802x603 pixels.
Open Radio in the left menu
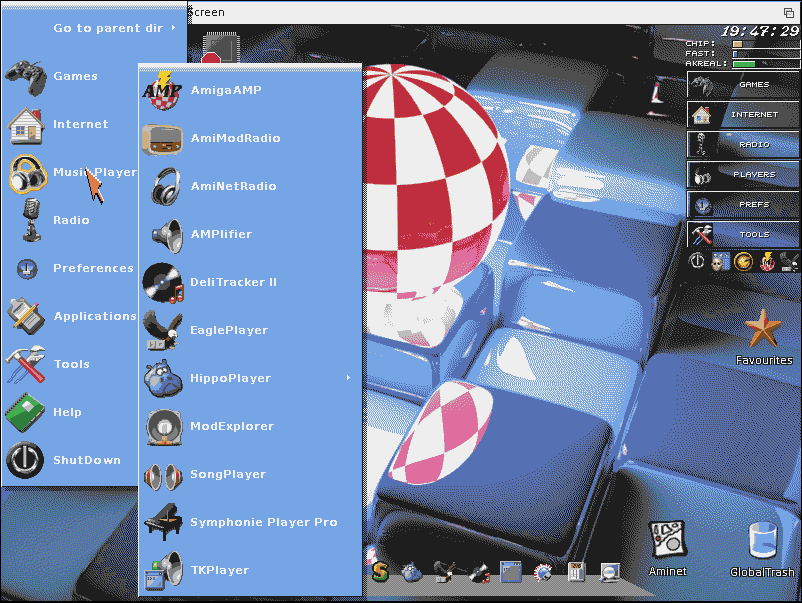pos(71,220)
